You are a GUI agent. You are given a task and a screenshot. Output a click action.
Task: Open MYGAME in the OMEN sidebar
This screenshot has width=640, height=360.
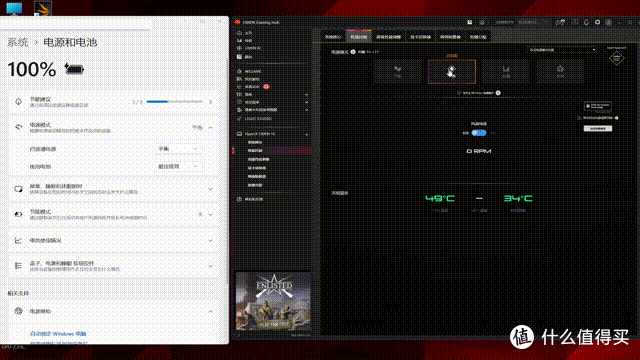[249, 71]
